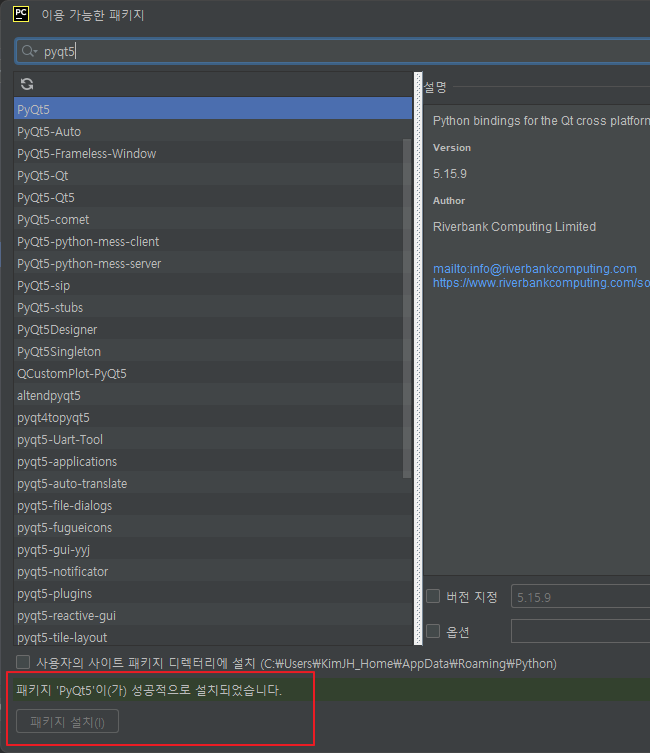Select pyqt5-tile-layout package
The height and width of the screenshot is (753, 650).
(x=213, y=637)
